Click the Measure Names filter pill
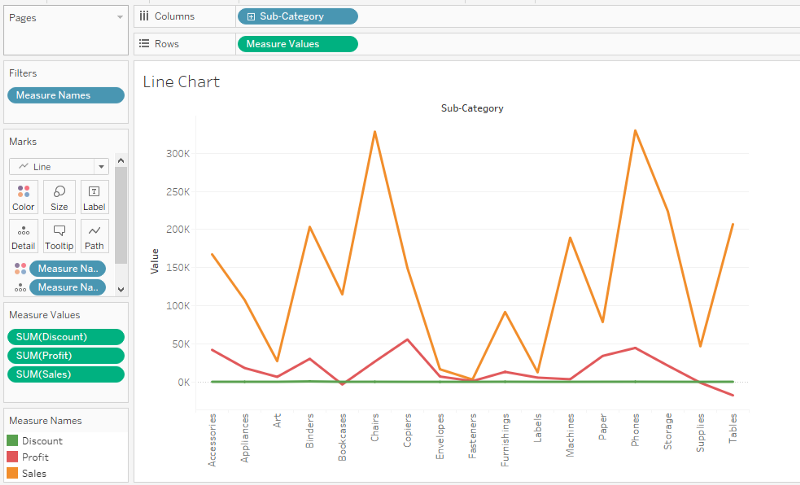This screenshot has width=800, height=485. point(66,95)
